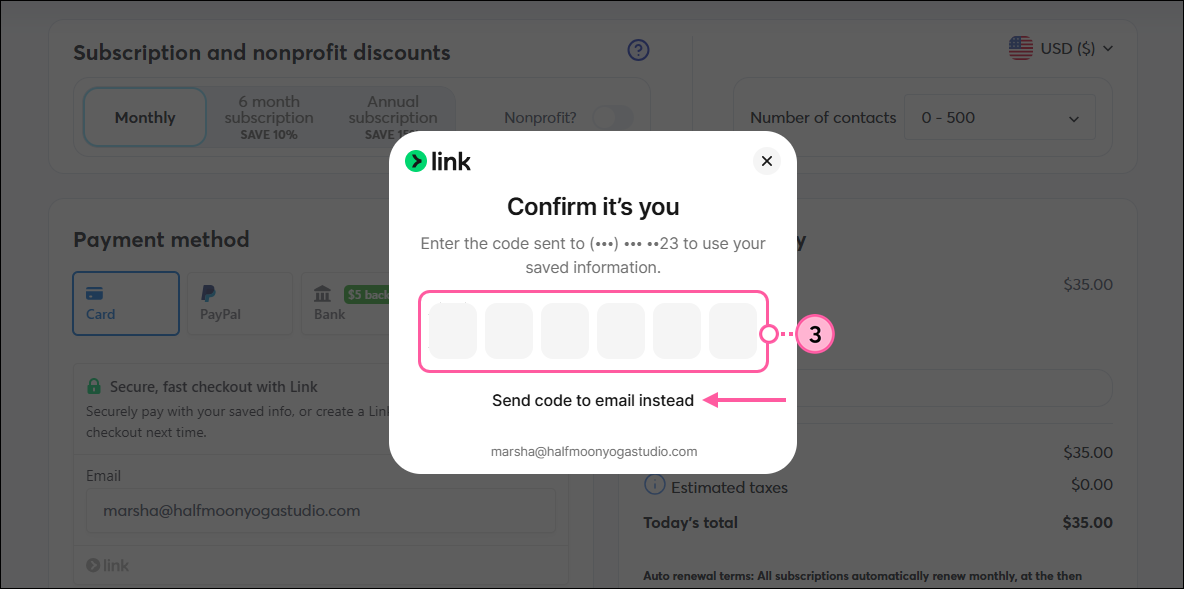
Task: Select the Annual subscription option
Action: pyautogui.click(x=393, y=110)
